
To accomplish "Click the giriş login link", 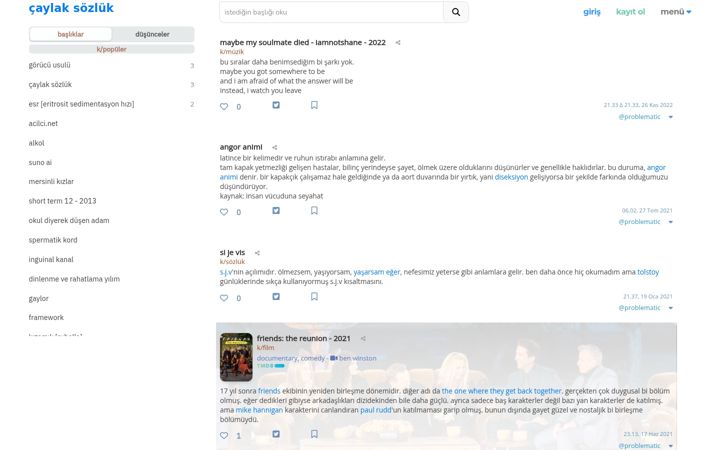I will pos(591,12).
